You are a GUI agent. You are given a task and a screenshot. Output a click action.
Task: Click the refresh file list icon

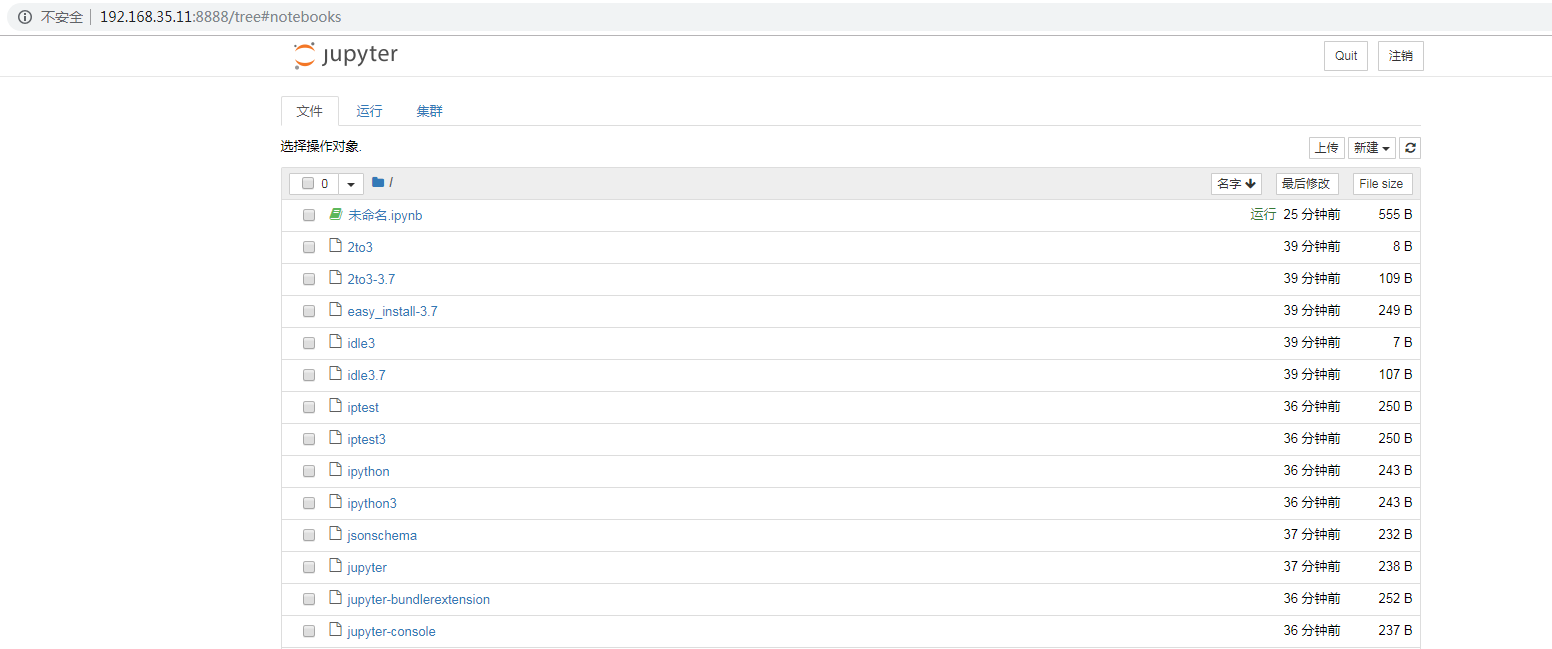[x=1410, y=147]
